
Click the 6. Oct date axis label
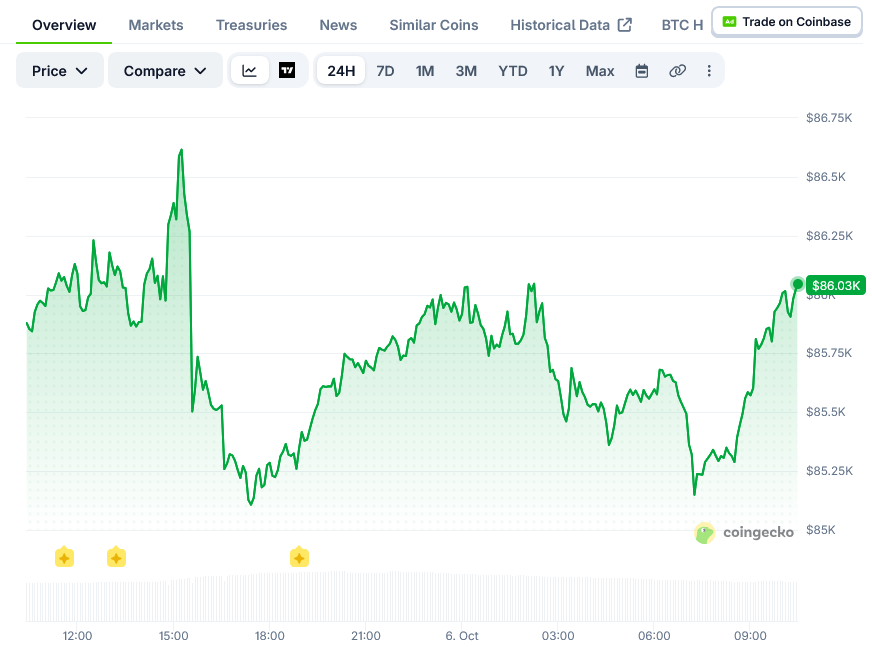[x=462, y=635]
